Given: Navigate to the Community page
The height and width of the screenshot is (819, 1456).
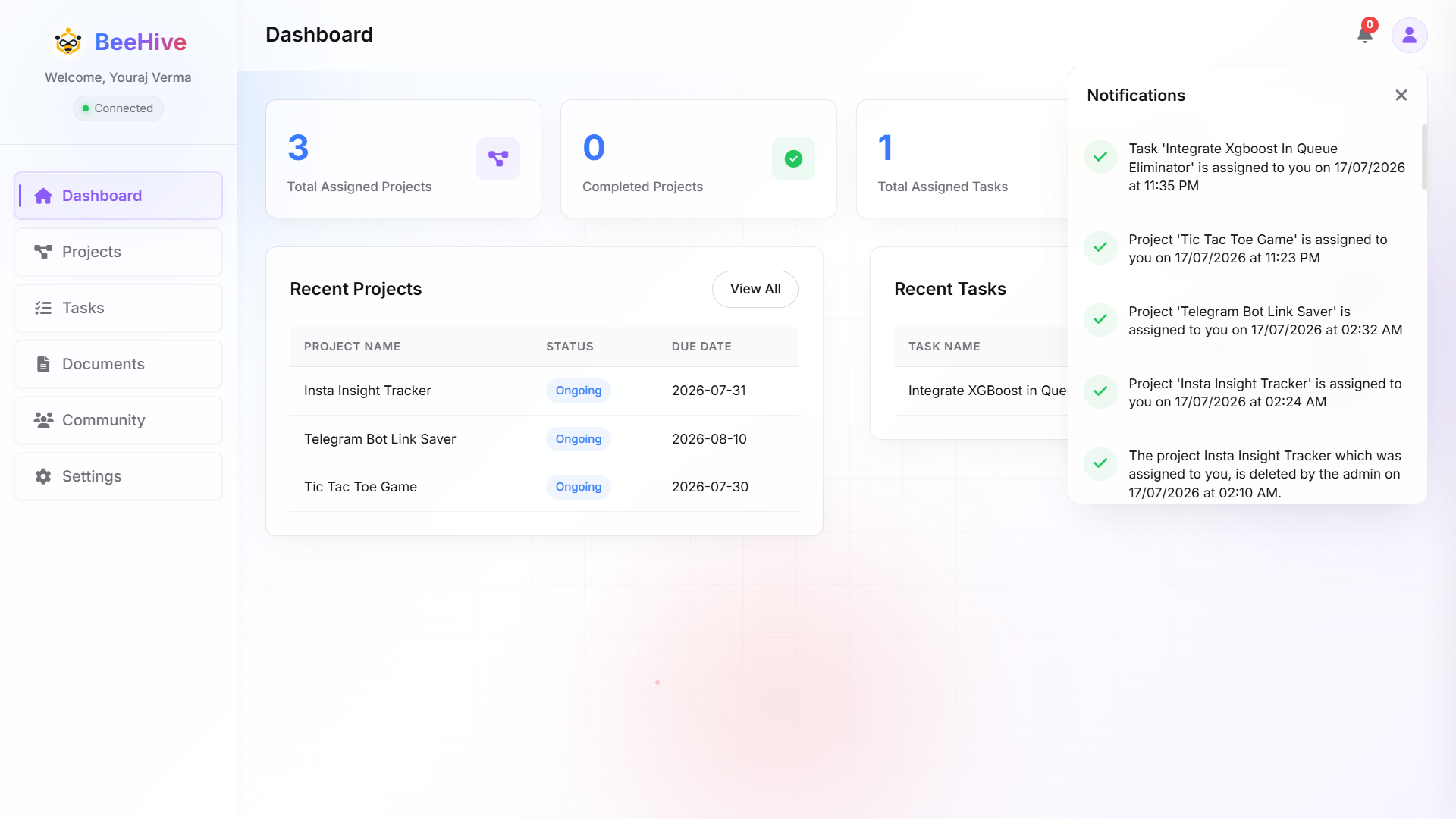Looking at the screenshot, I should pyautogui.click(x=118, y=420).
